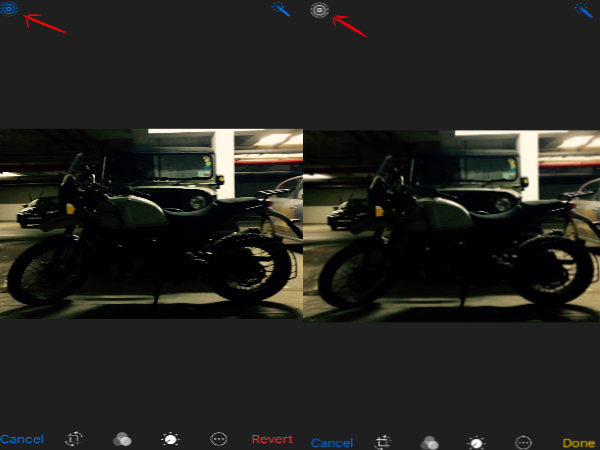Select the light adjustment dial in right screen
Image resolution: width=600 pixels, height=450 pixels.
476,441
